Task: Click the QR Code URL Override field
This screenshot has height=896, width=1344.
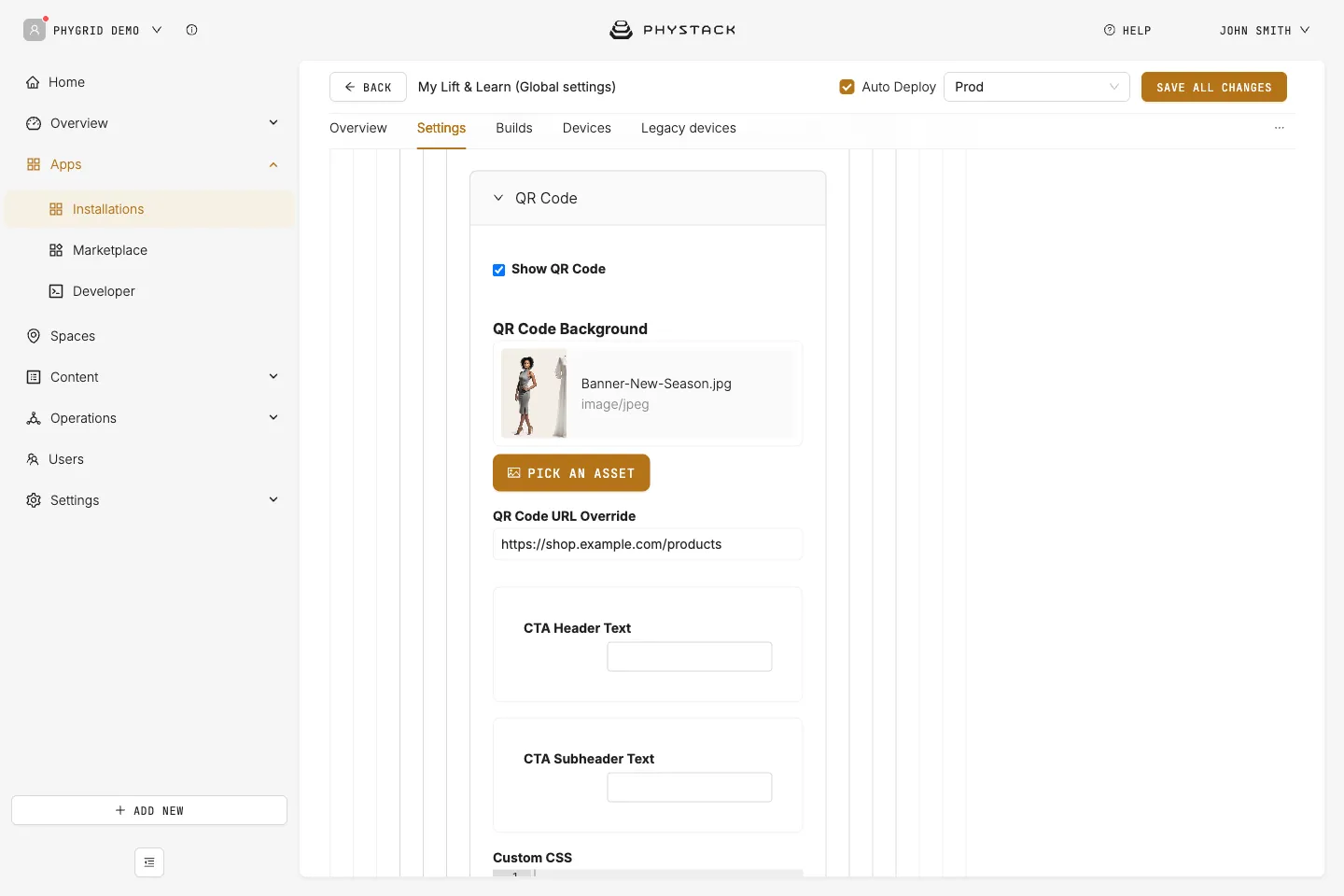Action: click(x=648, y=544)
